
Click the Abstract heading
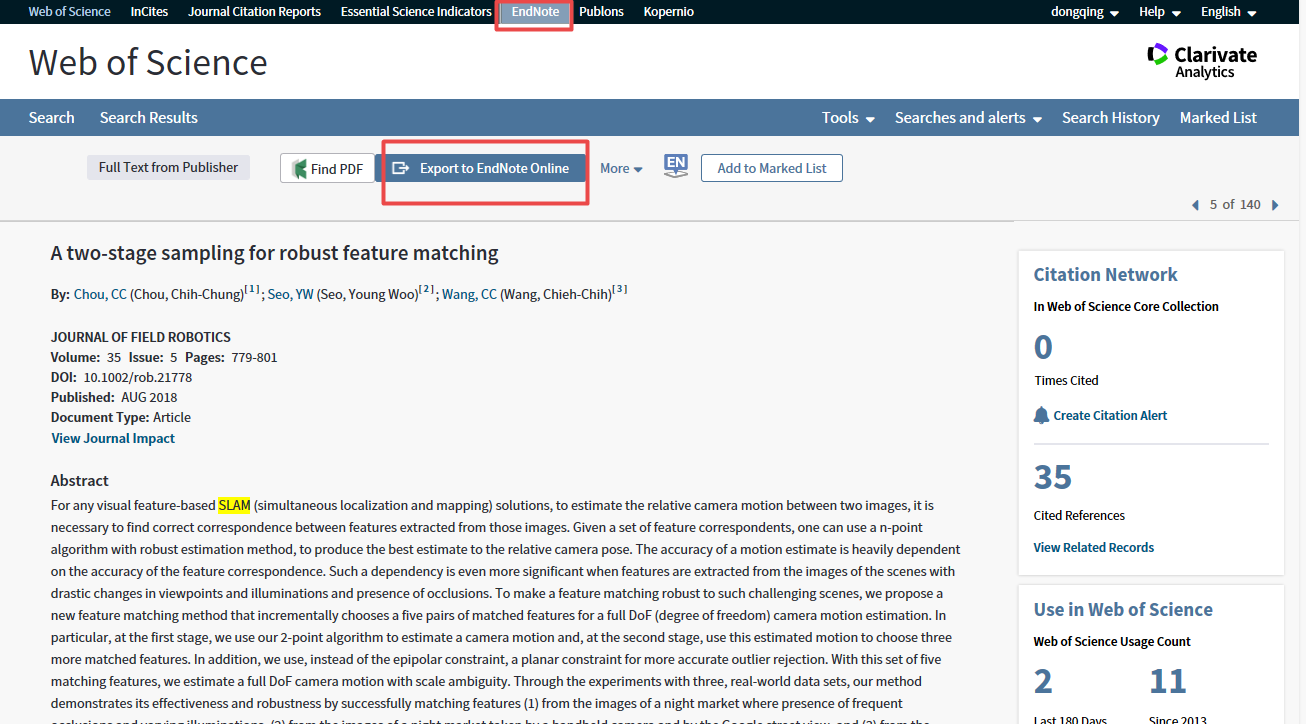click(80, 480)
